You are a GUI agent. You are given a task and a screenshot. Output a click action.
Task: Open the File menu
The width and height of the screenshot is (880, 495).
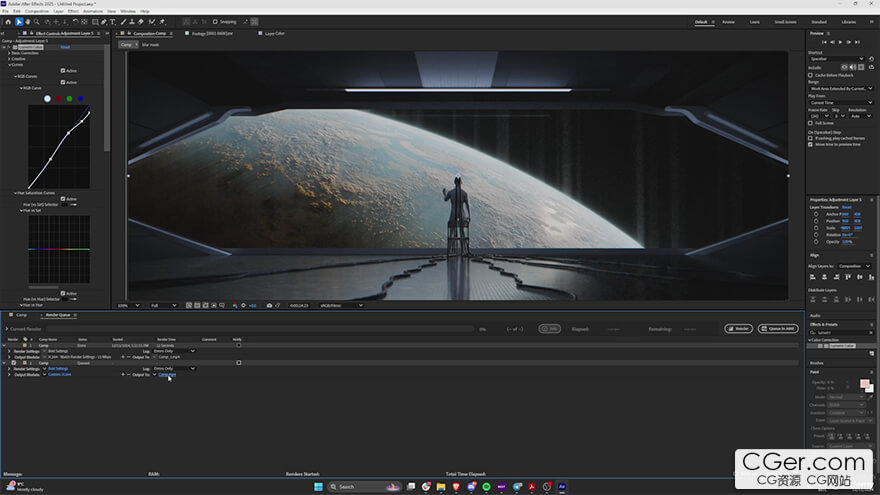[5, 11]
